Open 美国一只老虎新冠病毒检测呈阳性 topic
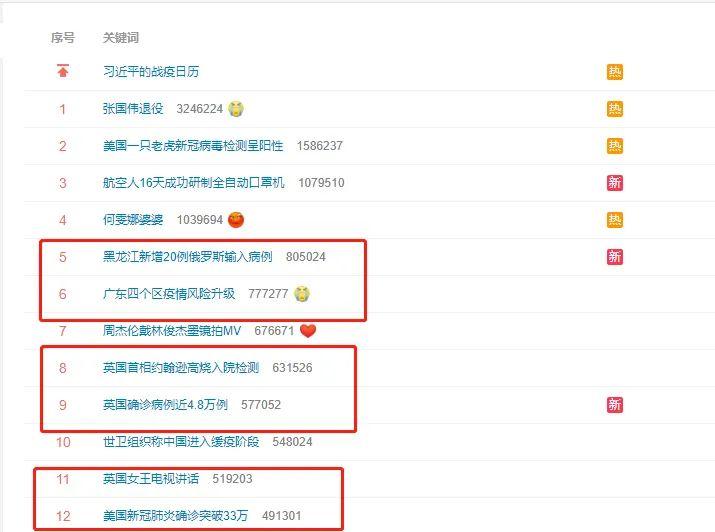Viewport: 715px width, 532px height. click(193, 146)
